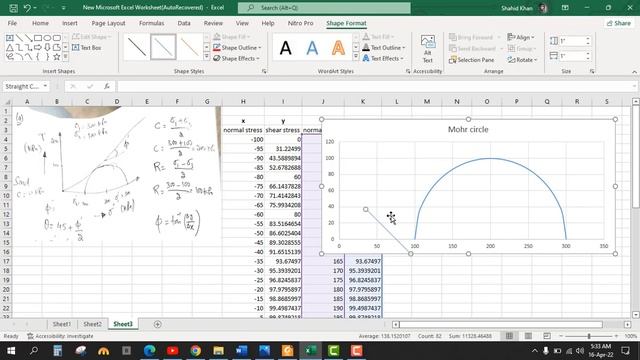This screenshot has width=640, height=360.
Task: Click cell containing 31.22499
Action: [x=283, y=149]
